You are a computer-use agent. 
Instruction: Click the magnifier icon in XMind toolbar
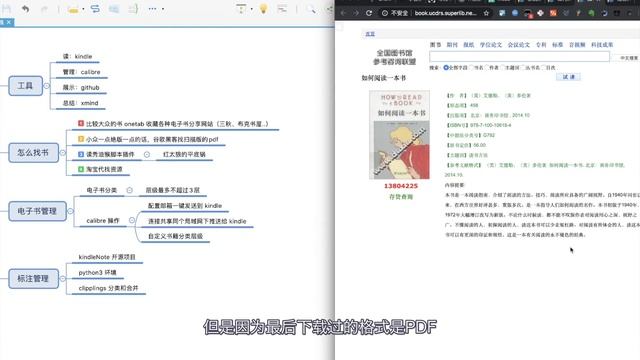311,9
